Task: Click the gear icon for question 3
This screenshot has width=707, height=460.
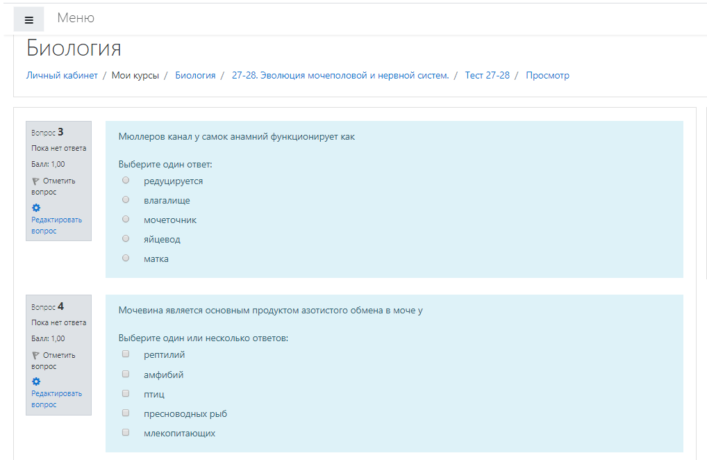Action: click(x=36, y=207)
